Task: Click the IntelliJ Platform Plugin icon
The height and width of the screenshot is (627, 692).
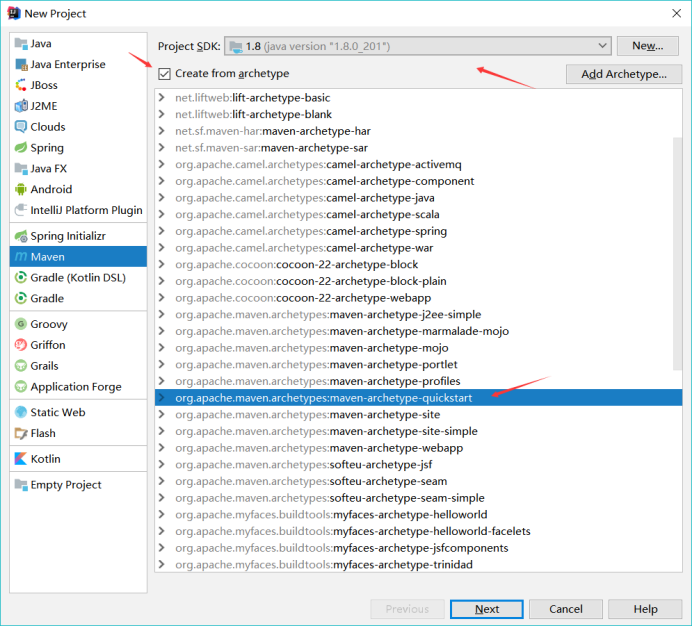Action: pyautogui.click(x=21, y=210)
